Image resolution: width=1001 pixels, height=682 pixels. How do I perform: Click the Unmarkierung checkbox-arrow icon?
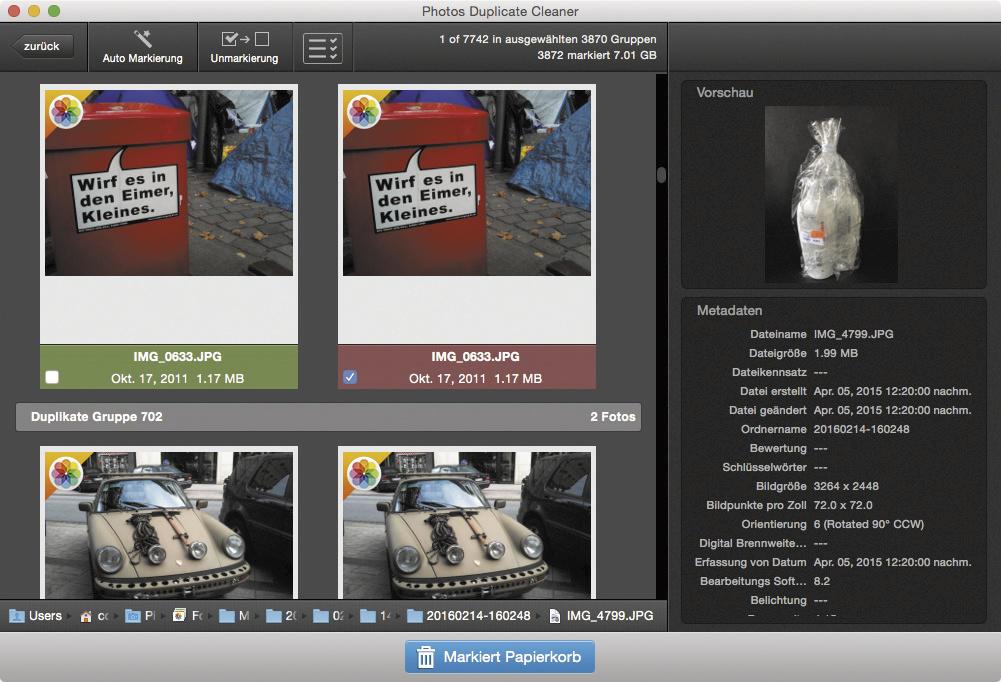(245, 39)
